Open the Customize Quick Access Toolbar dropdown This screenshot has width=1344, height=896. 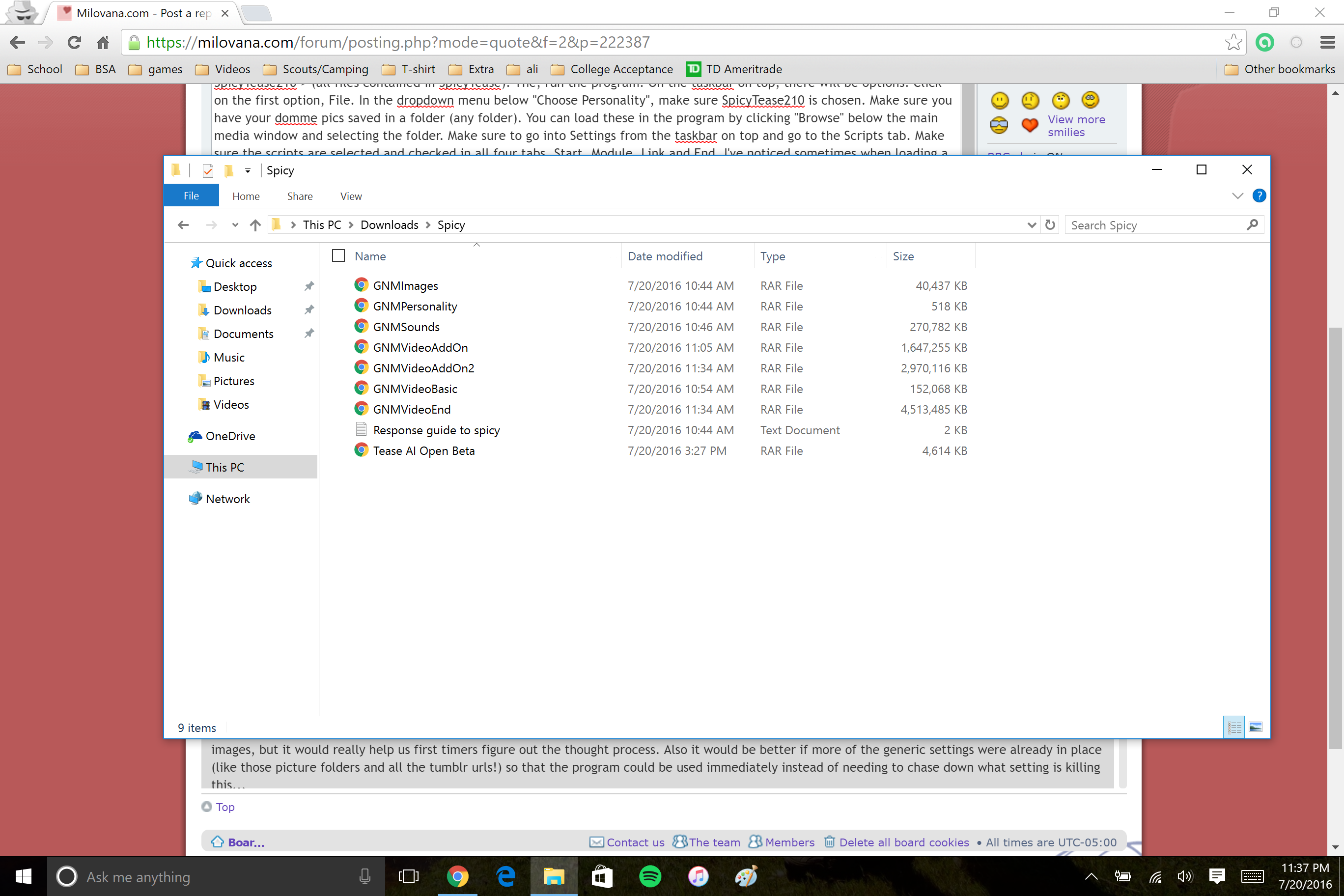(248, 170)
